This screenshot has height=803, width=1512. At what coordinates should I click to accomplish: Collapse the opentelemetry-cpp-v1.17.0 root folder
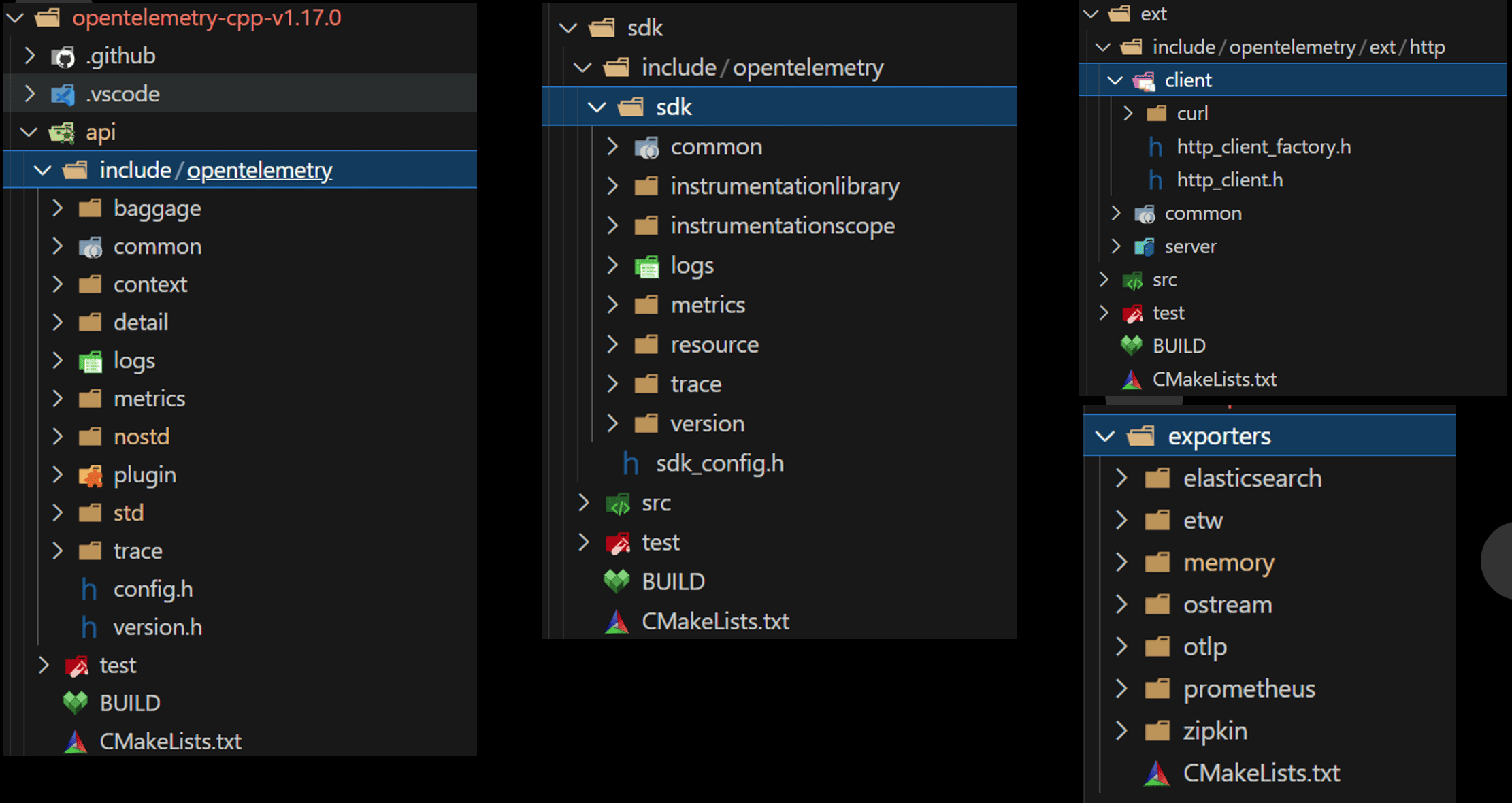click(x=16, y=18)
